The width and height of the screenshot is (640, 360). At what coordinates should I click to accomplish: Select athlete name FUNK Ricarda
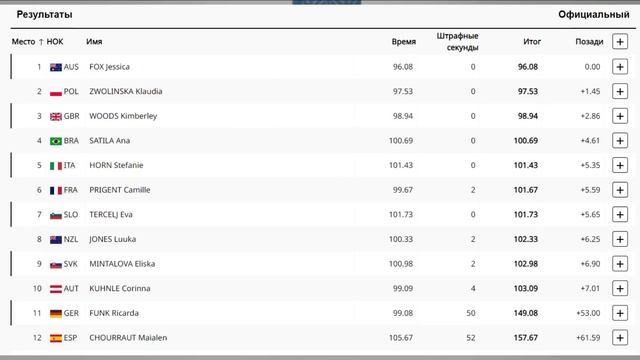114,313
